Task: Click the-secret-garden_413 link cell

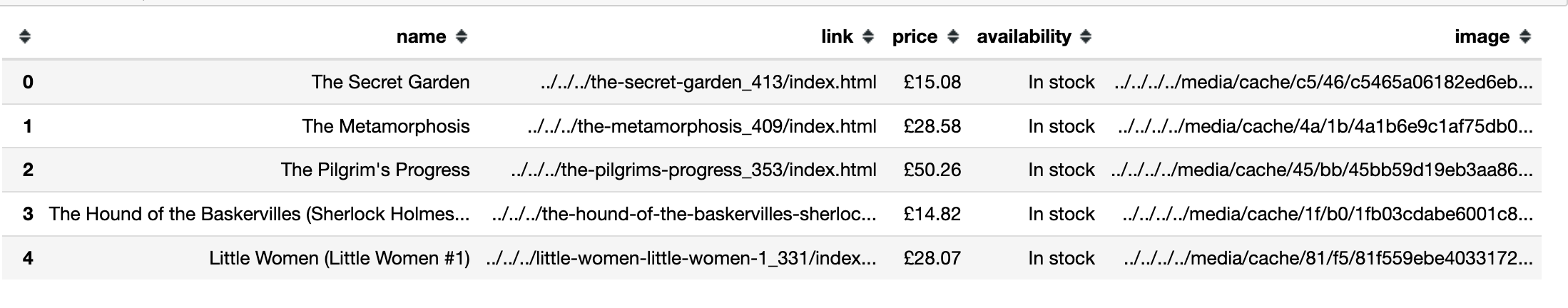Action: pos(708,83)
